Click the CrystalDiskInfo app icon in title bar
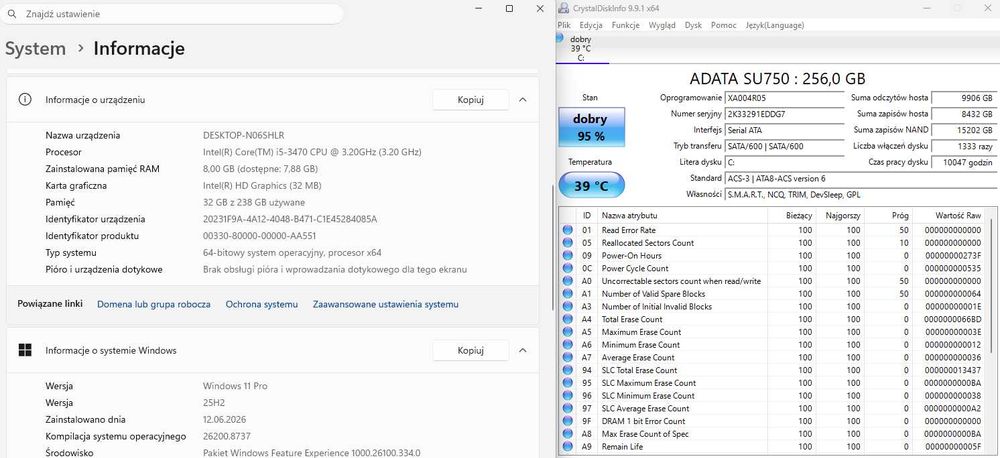 562,8
